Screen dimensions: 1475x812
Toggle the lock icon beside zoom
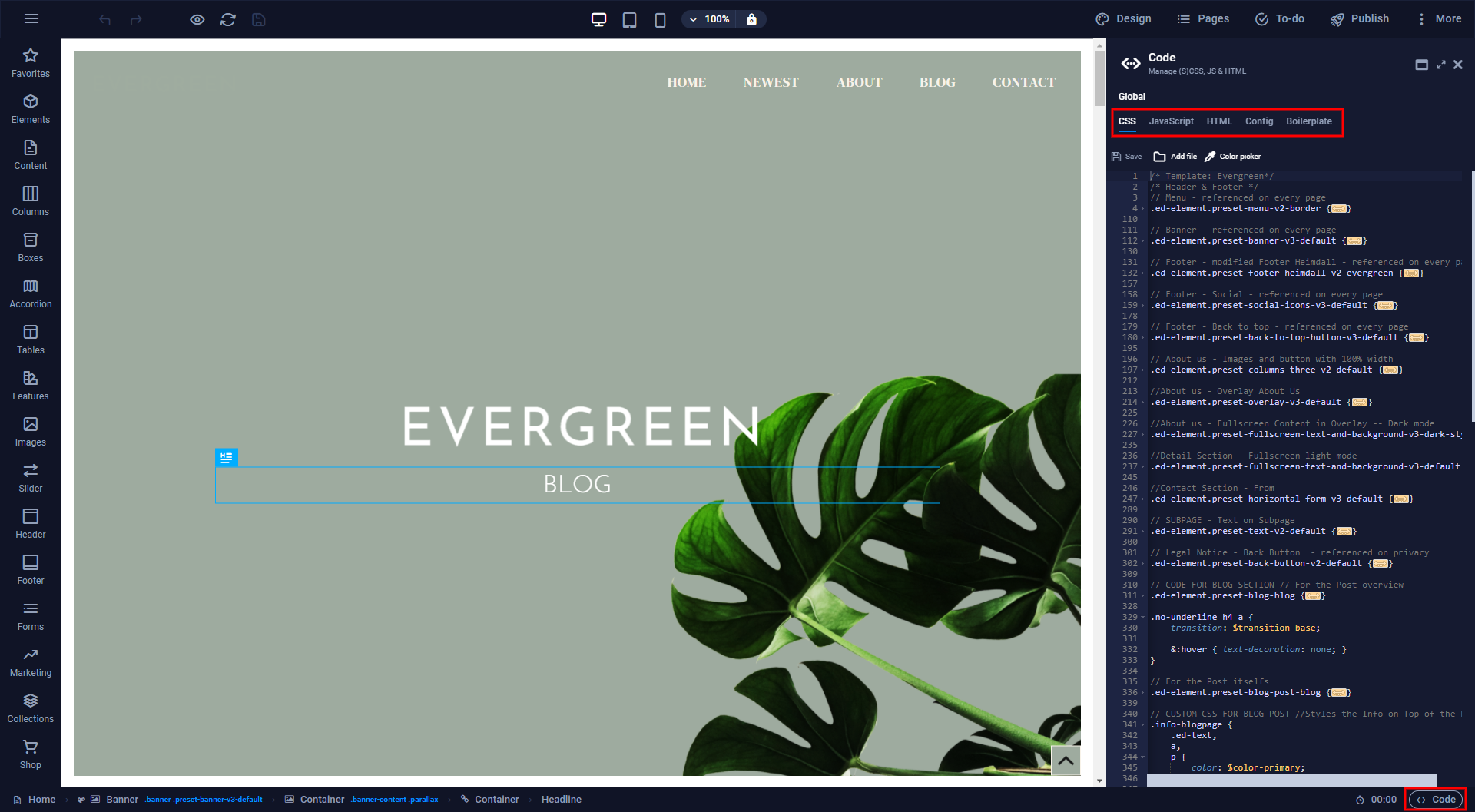(751, 19)
